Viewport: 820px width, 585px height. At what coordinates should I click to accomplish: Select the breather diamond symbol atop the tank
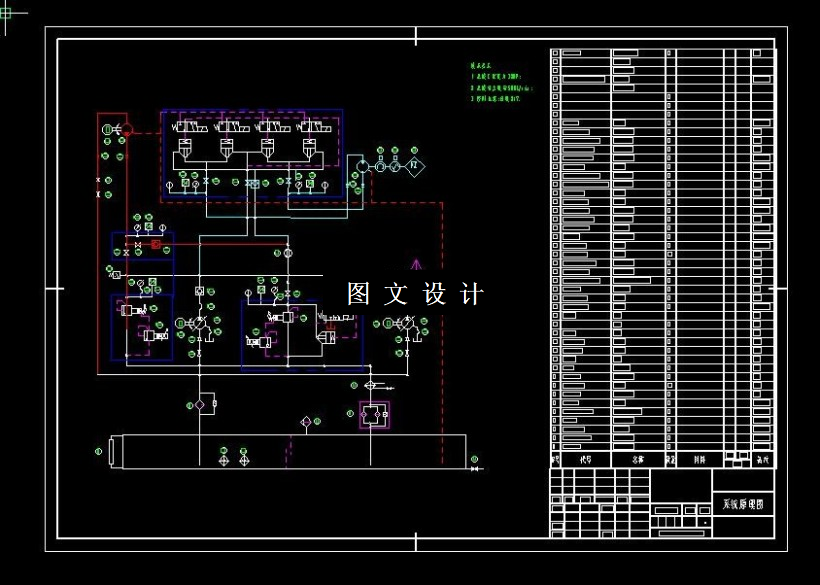[306, 422]
